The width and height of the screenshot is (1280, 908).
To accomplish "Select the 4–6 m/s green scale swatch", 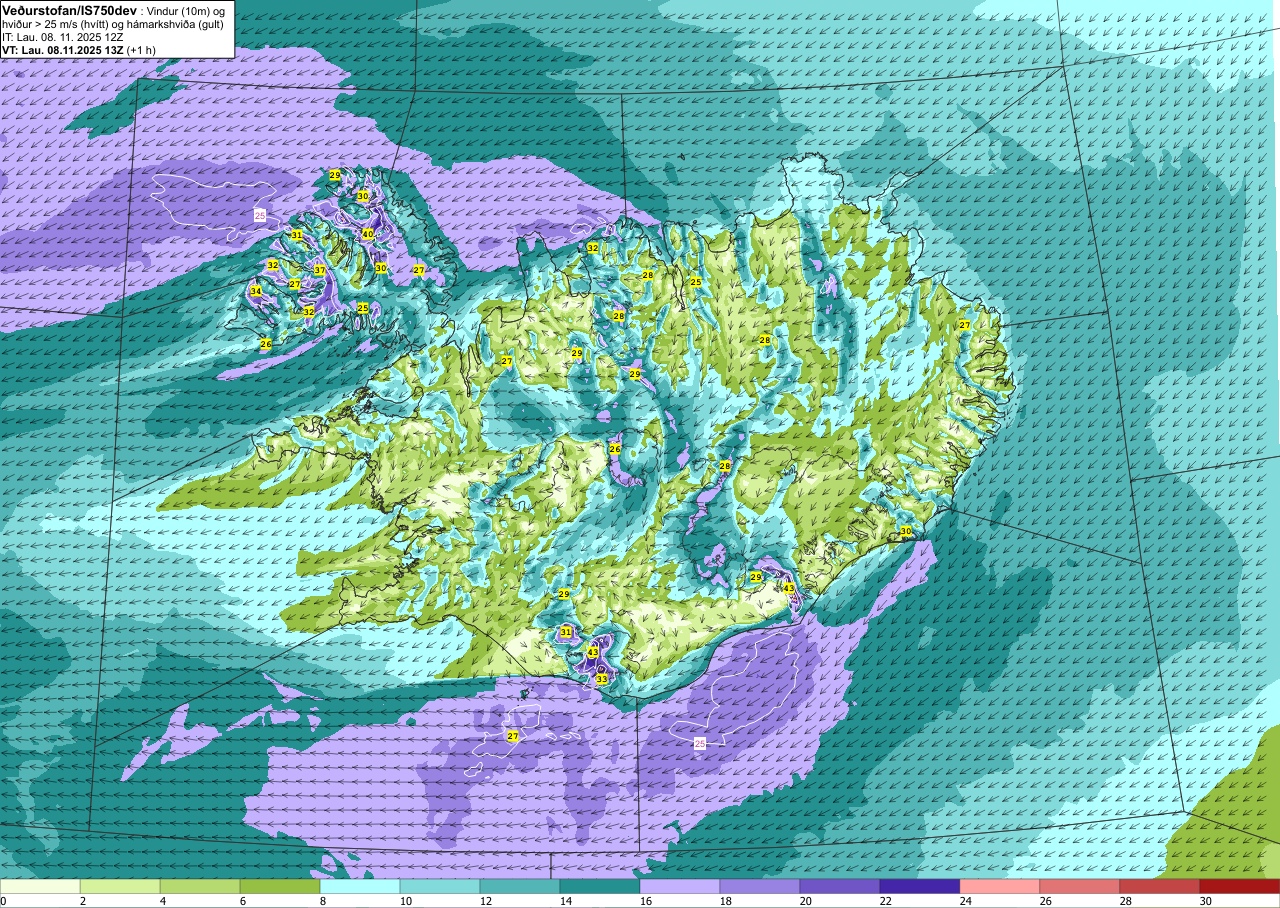I will click(x=200, y=886).
